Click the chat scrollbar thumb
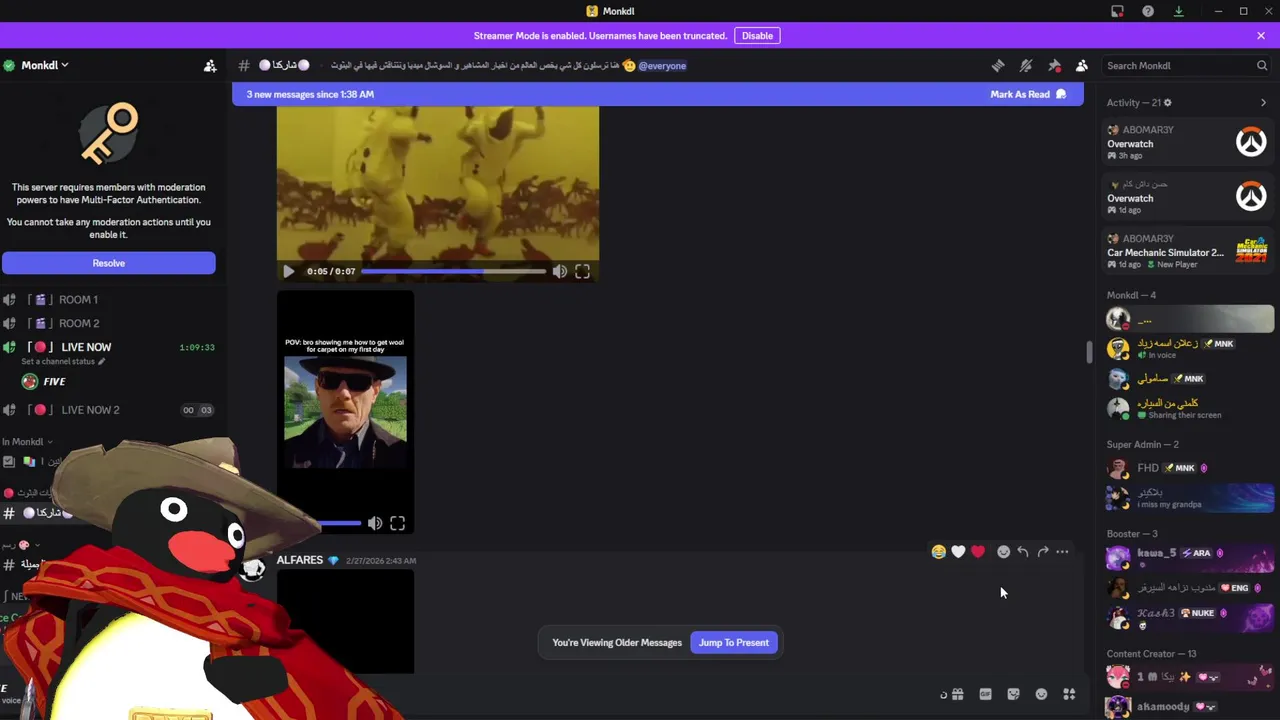The height and width of the screenshot is (720, 1280). tap(1088, 353)
